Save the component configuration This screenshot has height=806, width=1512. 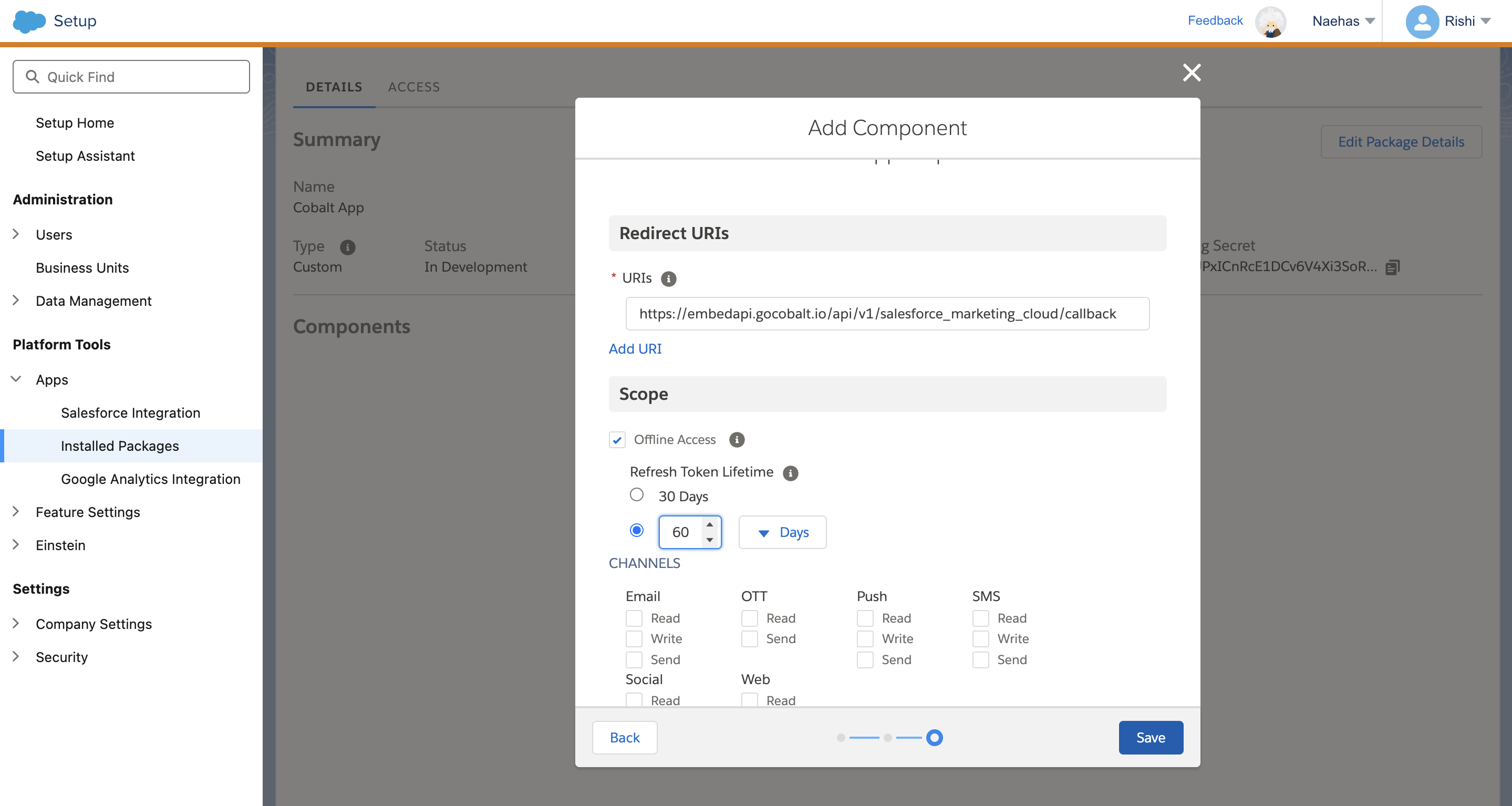click(x=1150, y=737)
